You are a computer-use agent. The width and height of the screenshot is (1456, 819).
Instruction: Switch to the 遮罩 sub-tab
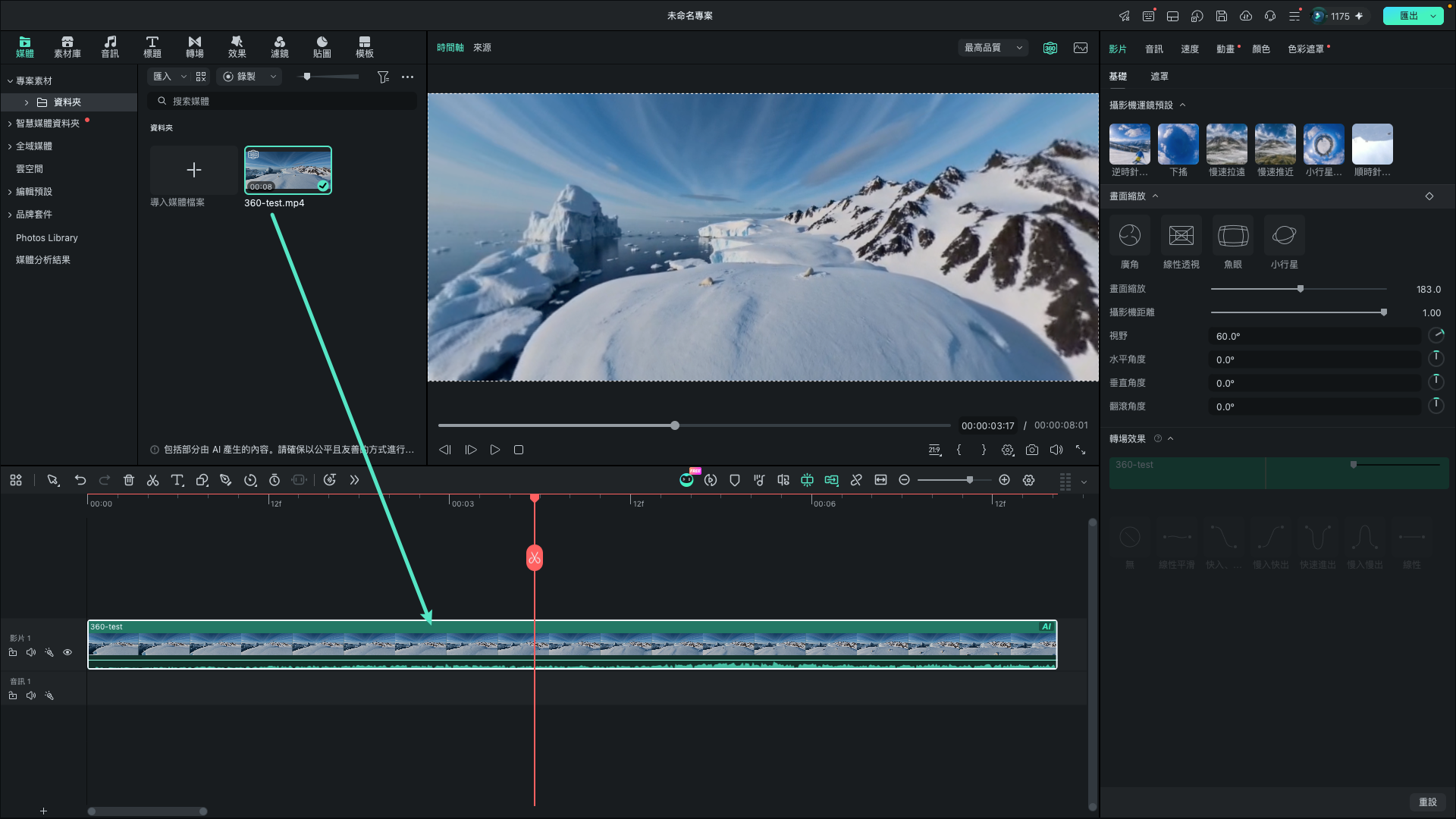pyautogui.click(x=1159, y=77)
